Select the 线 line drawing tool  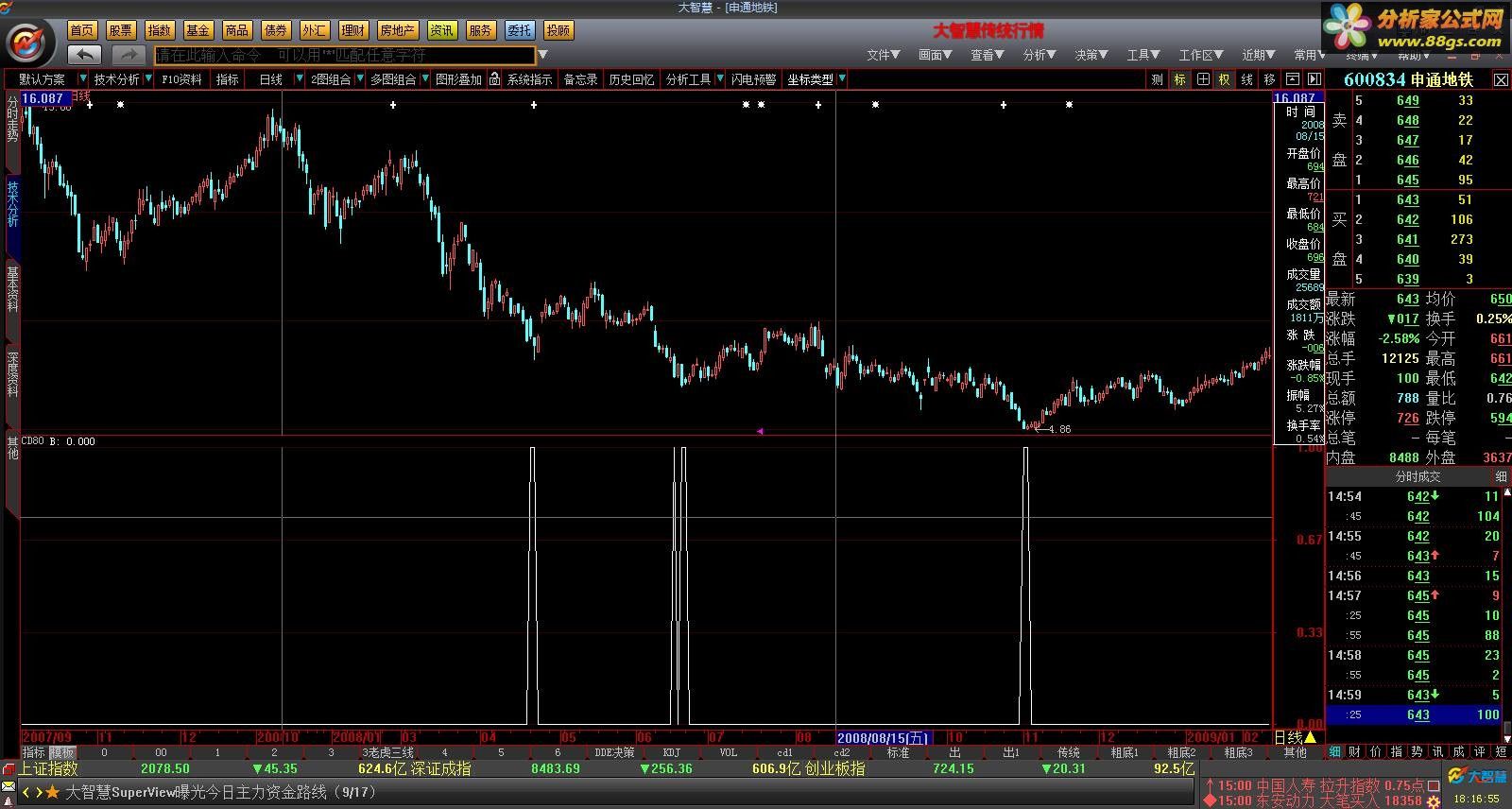[x=1247, y=79]
